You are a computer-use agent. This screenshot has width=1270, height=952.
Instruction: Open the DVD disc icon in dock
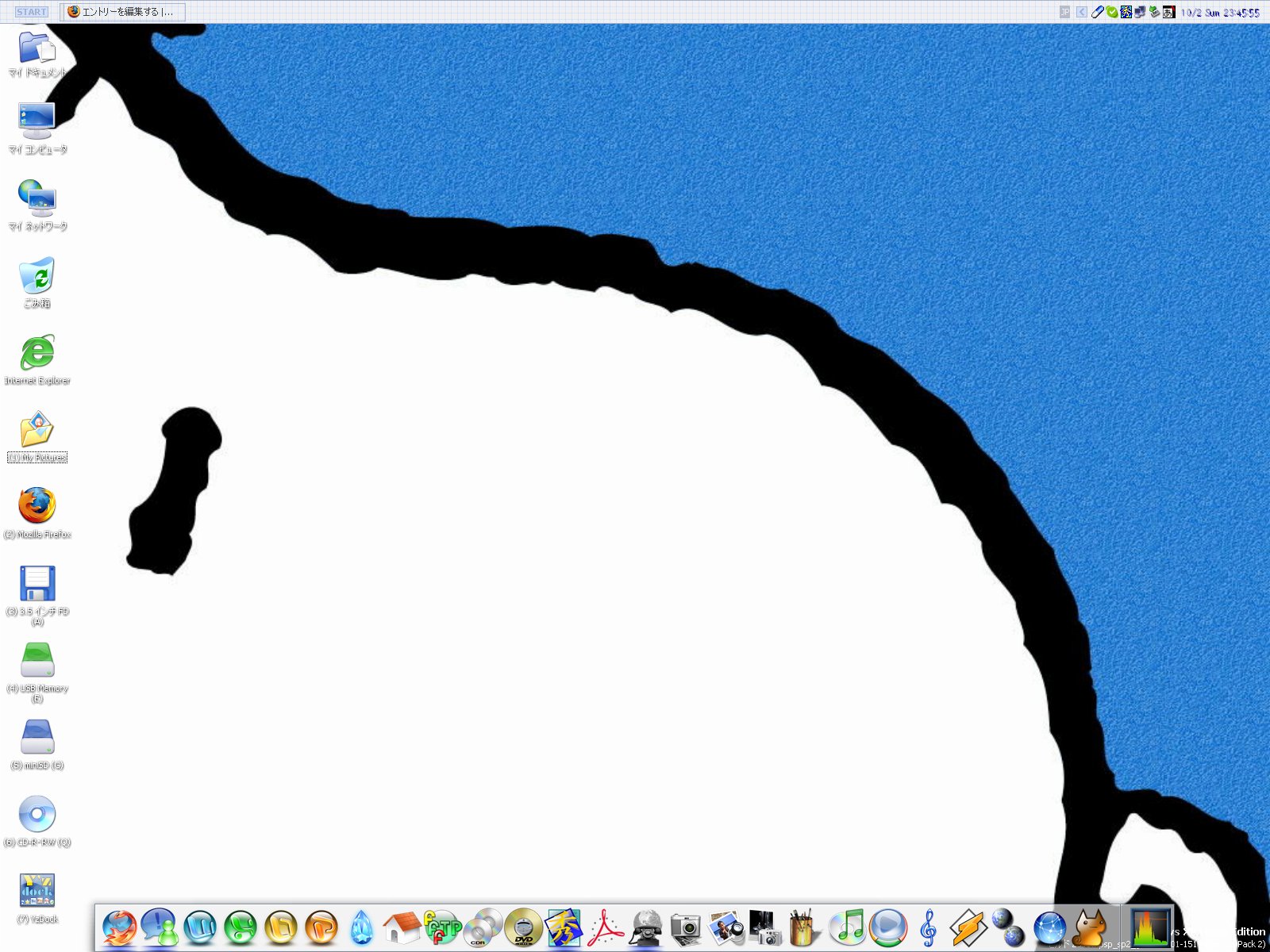(524, 927)
